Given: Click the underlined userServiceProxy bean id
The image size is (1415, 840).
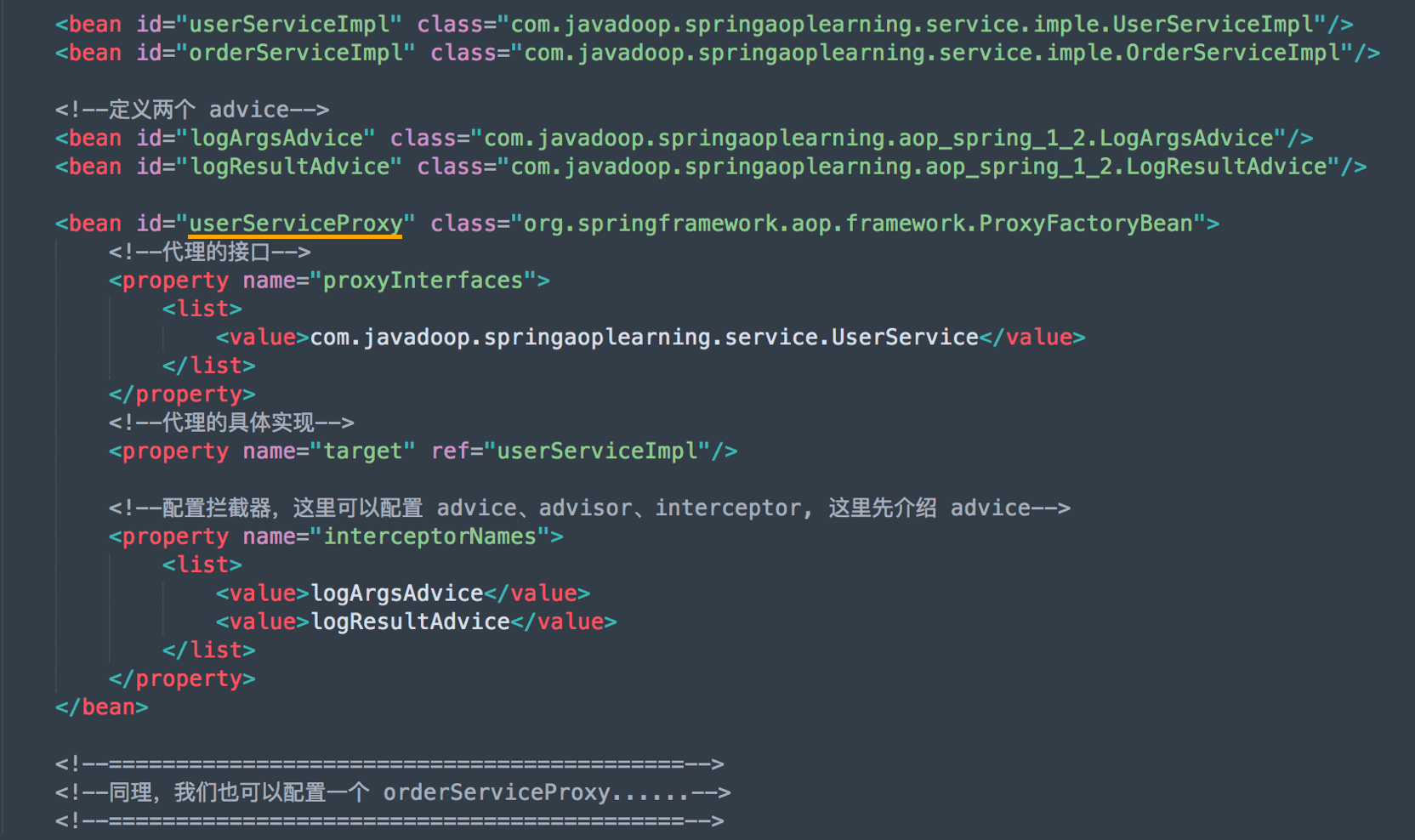Looking at the screenshot, I should tap(295, 224).
